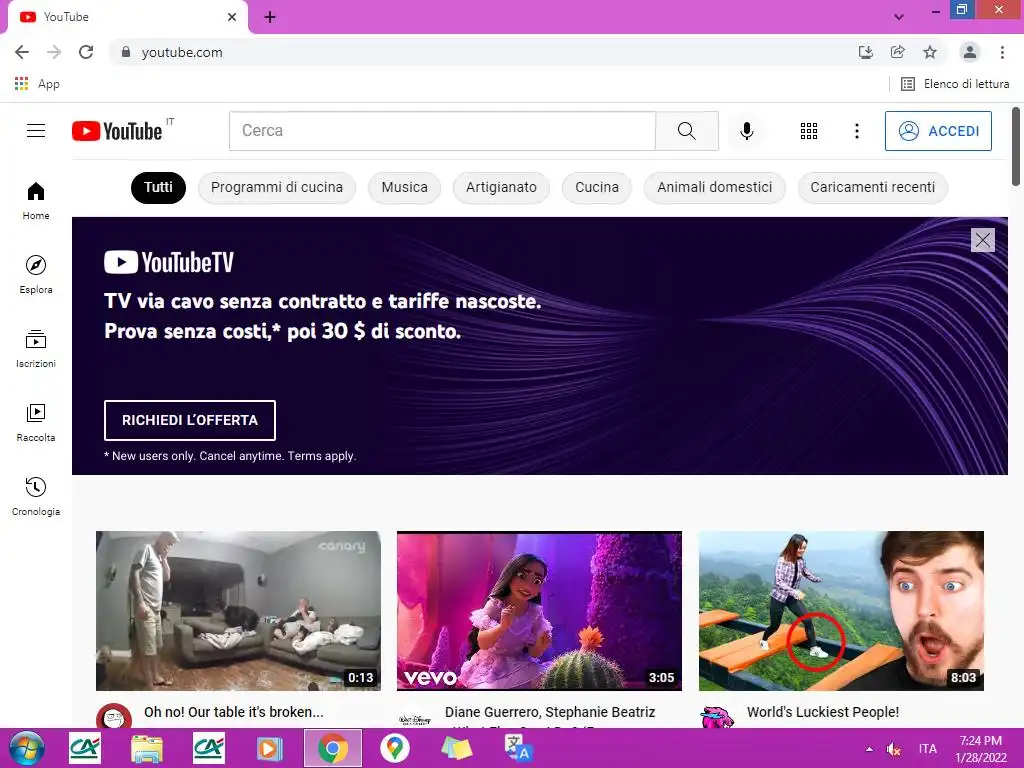Screen dimensions: 1024x768
Task: Expand the tab search chevron
Action: [899, 17]
